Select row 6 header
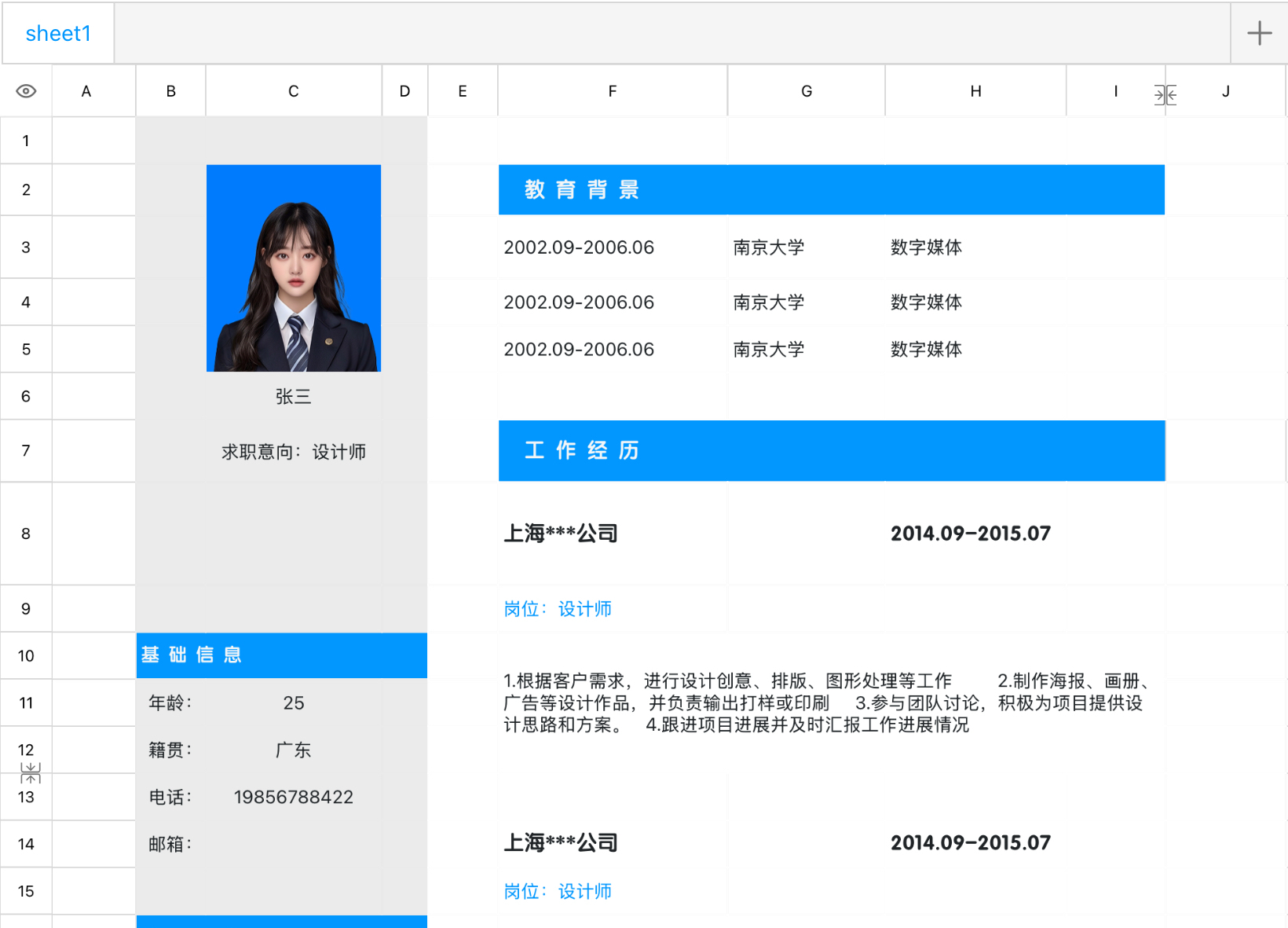Viewport: 1288px width, 928px height. pyautogui.click(x=26, y=397)
